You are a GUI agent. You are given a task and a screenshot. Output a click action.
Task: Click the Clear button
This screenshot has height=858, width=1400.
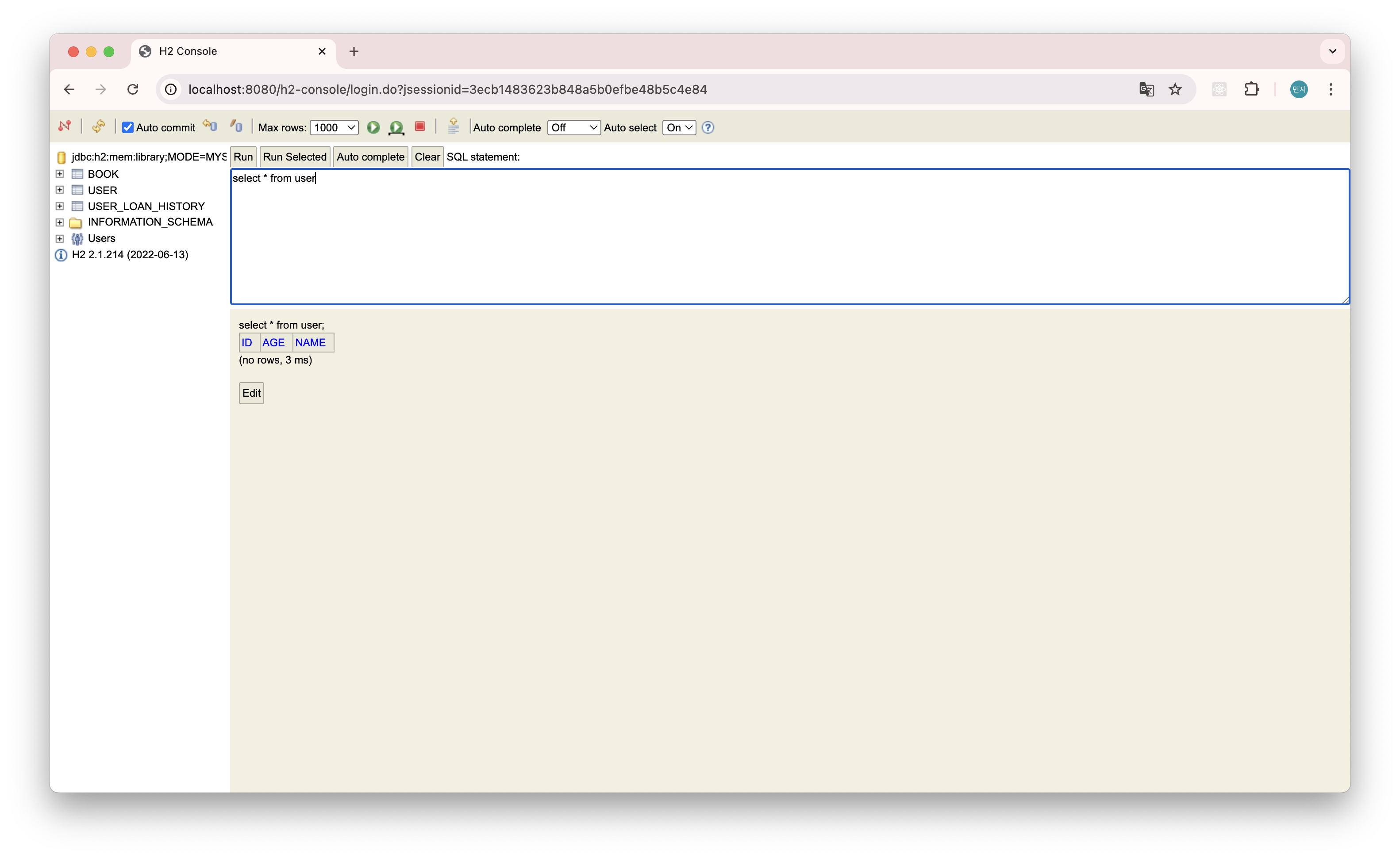click(x=427, y=157)
